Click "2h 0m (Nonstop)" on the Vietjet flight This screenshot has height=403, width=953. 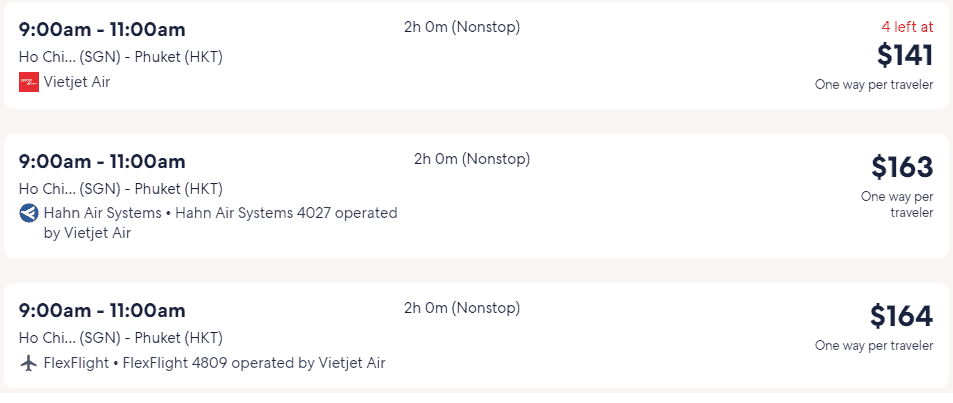(462, 27)
